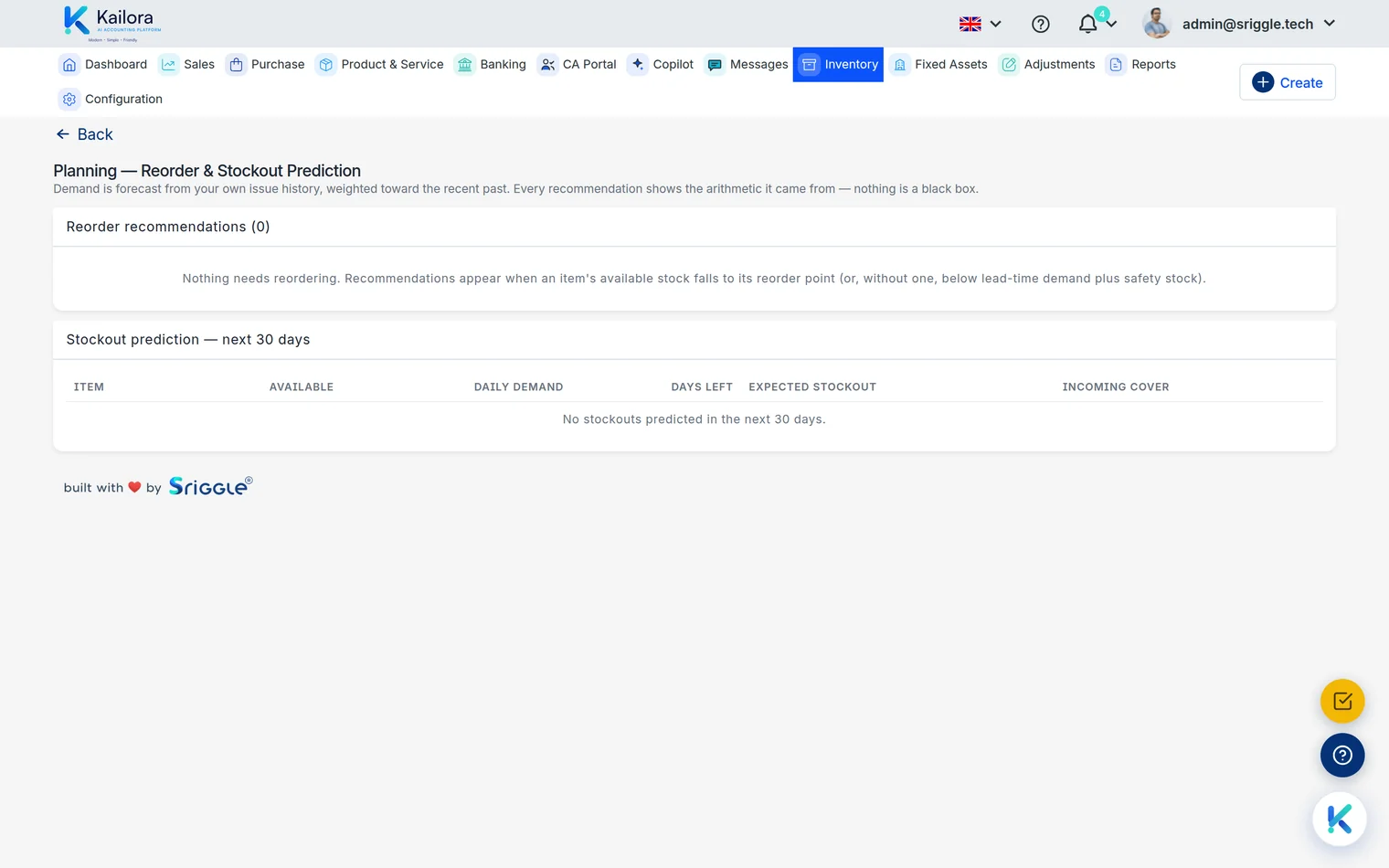The image size is (1389, 868).
Task: Click the INCOMING COVER column header
Action: pos(1116,387)
